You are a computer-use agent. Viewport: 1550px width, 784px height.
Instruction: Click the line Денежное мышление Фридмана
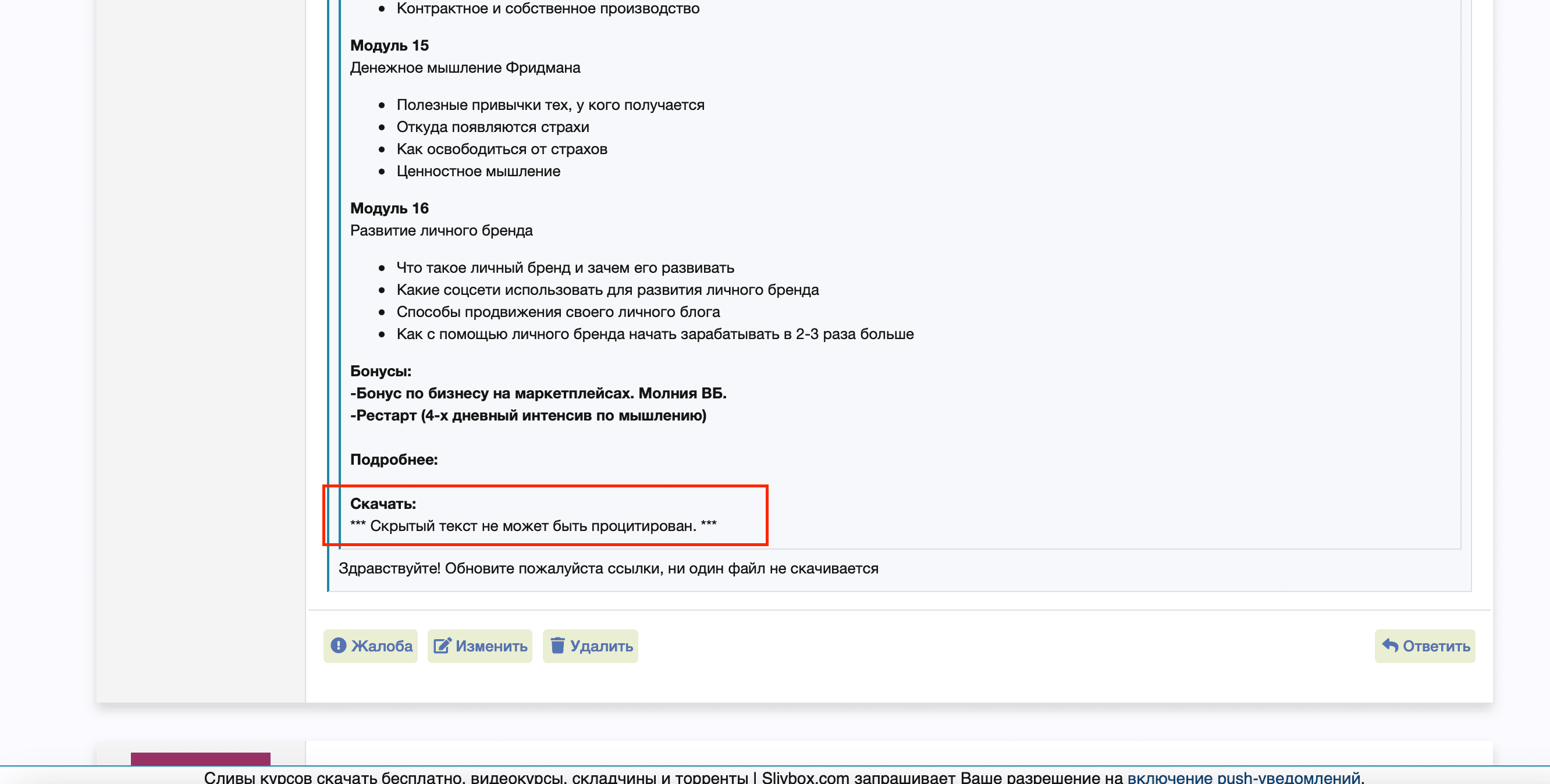[464, 68]
